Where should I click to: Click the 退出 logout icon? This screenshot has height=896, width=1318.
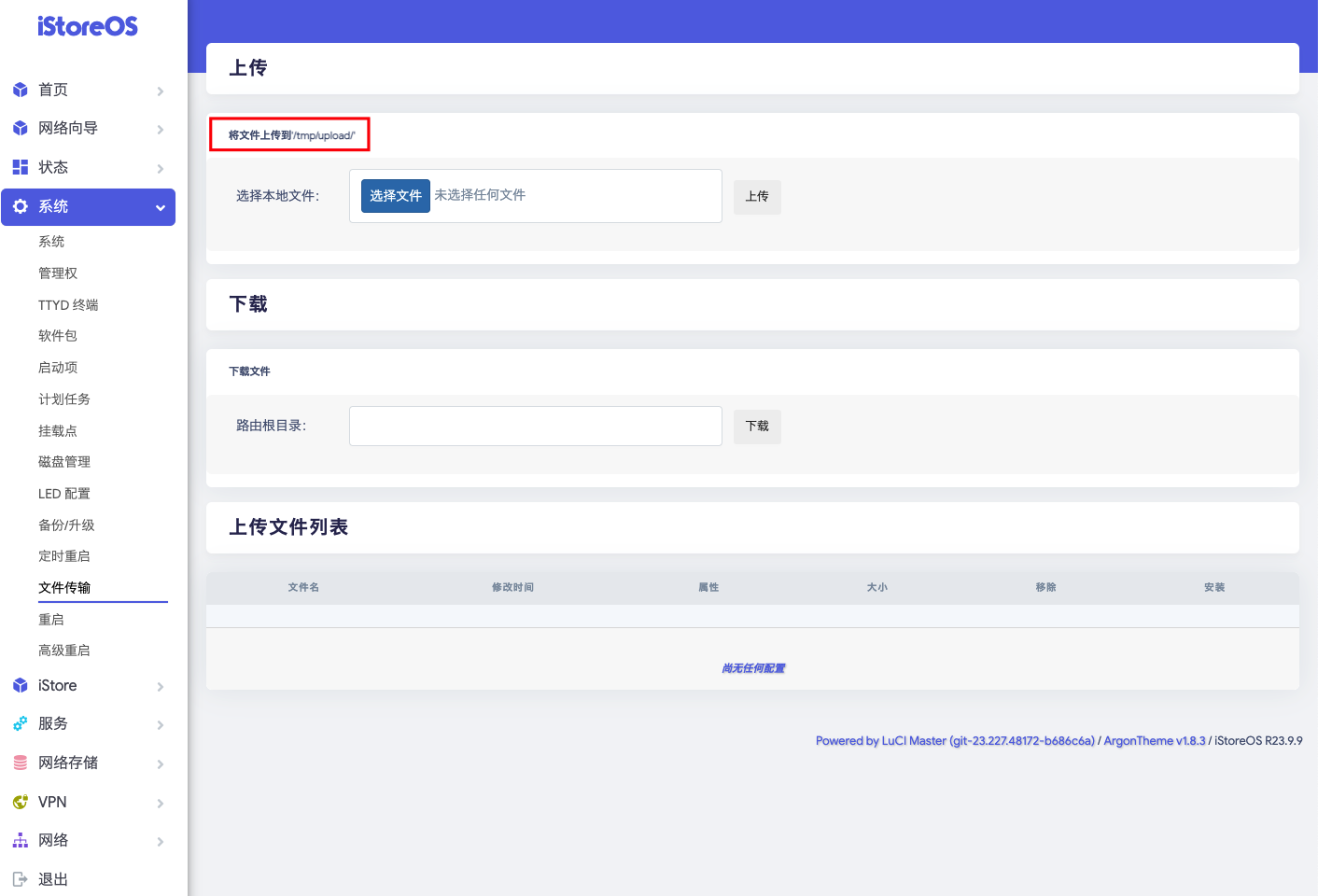pos(21,878)
